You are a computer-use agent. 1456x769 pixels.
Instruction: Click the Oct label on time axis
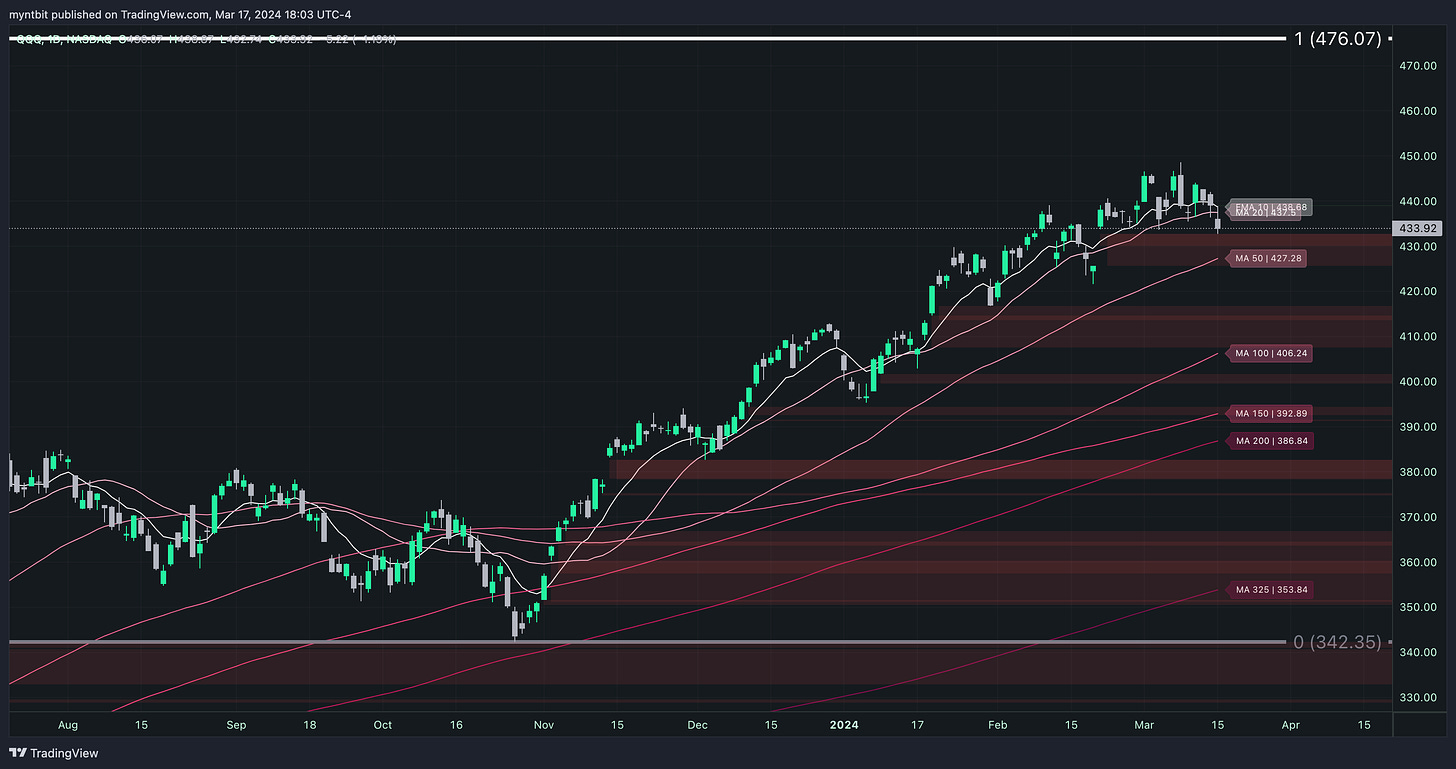(x=382, y=723)
